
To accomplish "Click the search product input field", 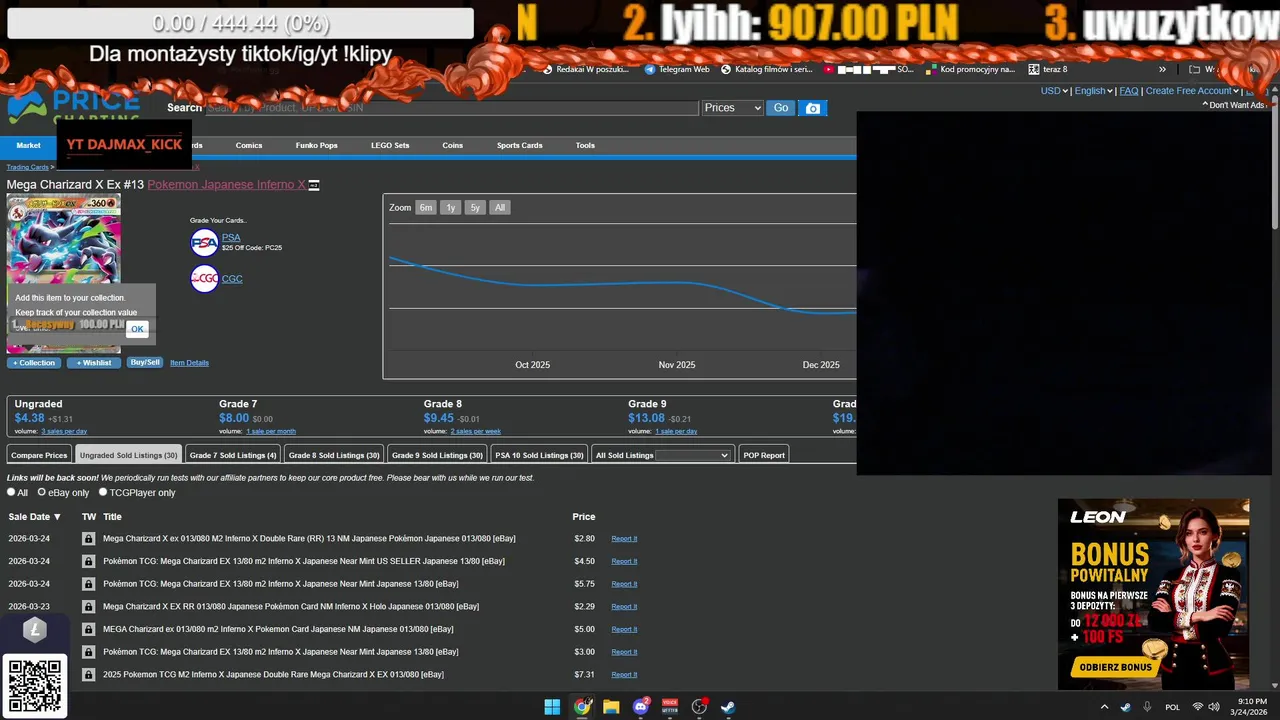I will (452, 108).
